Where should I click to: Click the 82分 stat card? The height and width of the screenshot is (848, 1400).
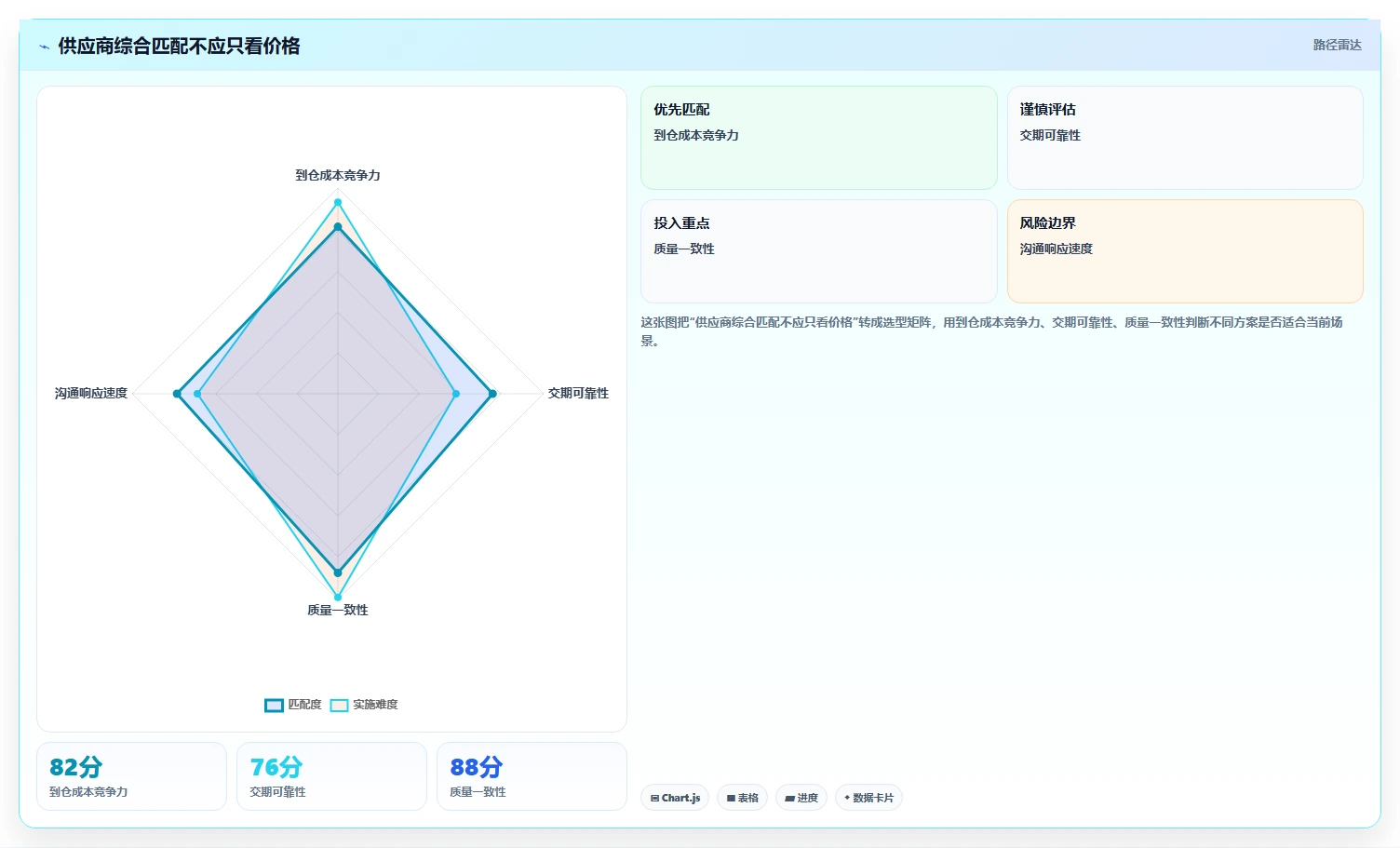point(131,776)
